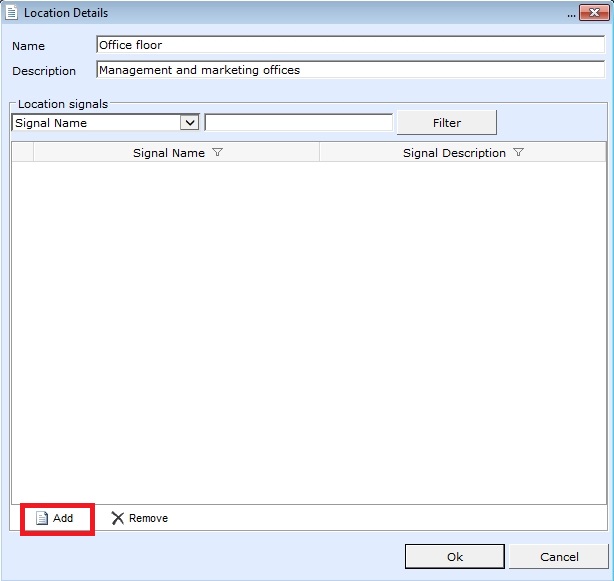The height and width of the screenshot is (581, 614).
Task: Click the Remove button label
Action: click(x=148, y=518)
